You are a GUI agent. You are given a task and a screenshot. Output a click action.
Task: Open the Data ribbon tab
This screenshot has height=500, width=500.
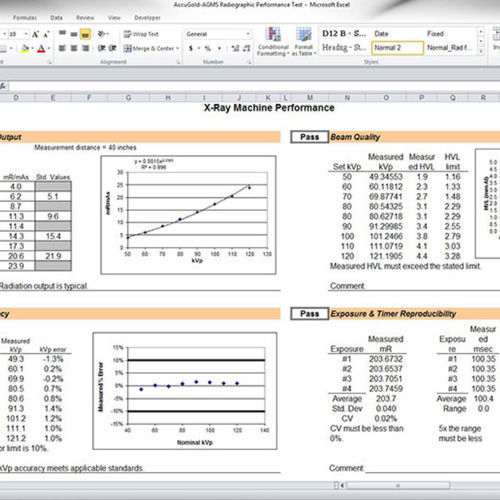point(56,18)
